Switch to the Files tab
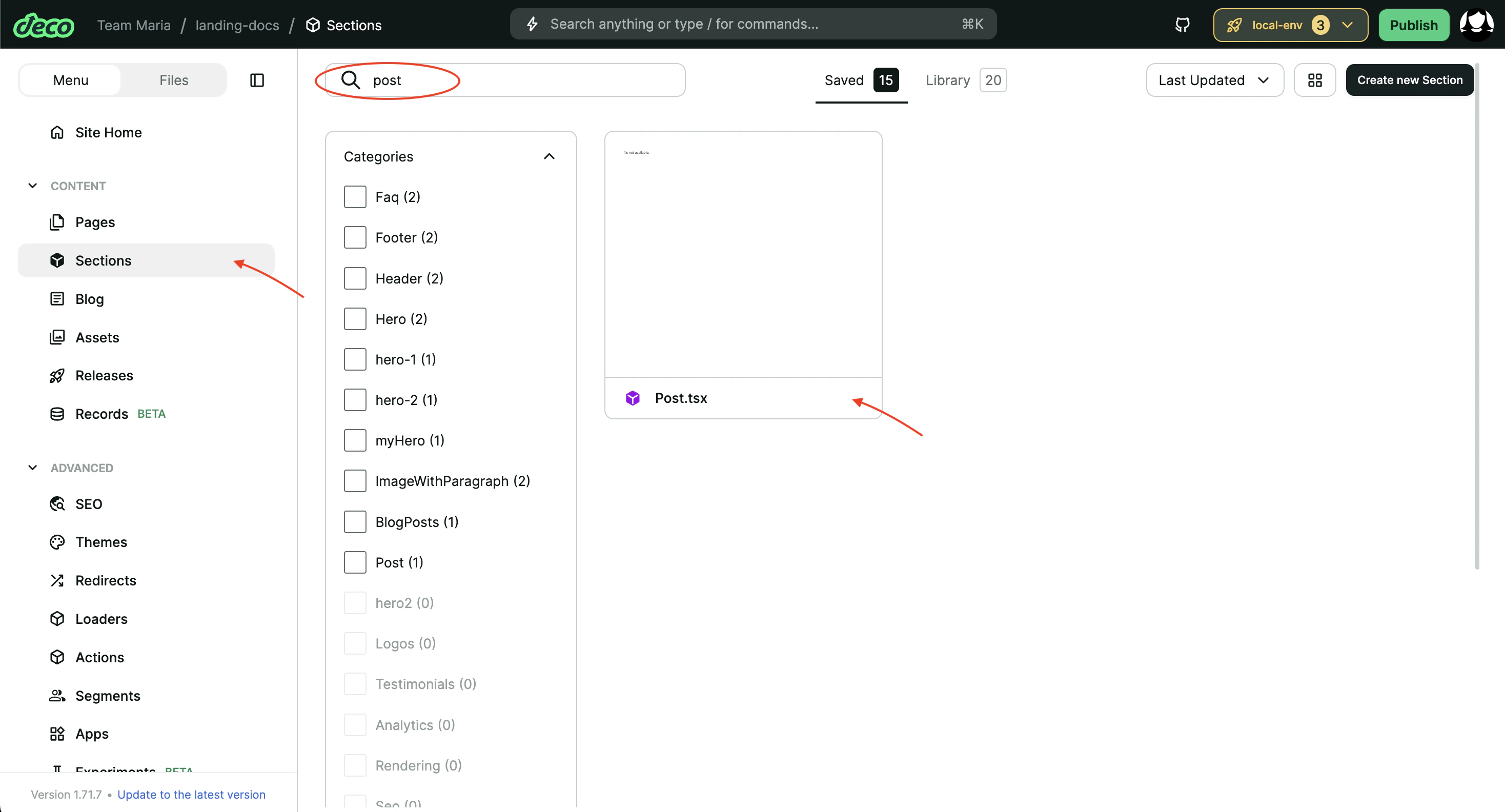Screen dimensions: 1505x812 174,80
